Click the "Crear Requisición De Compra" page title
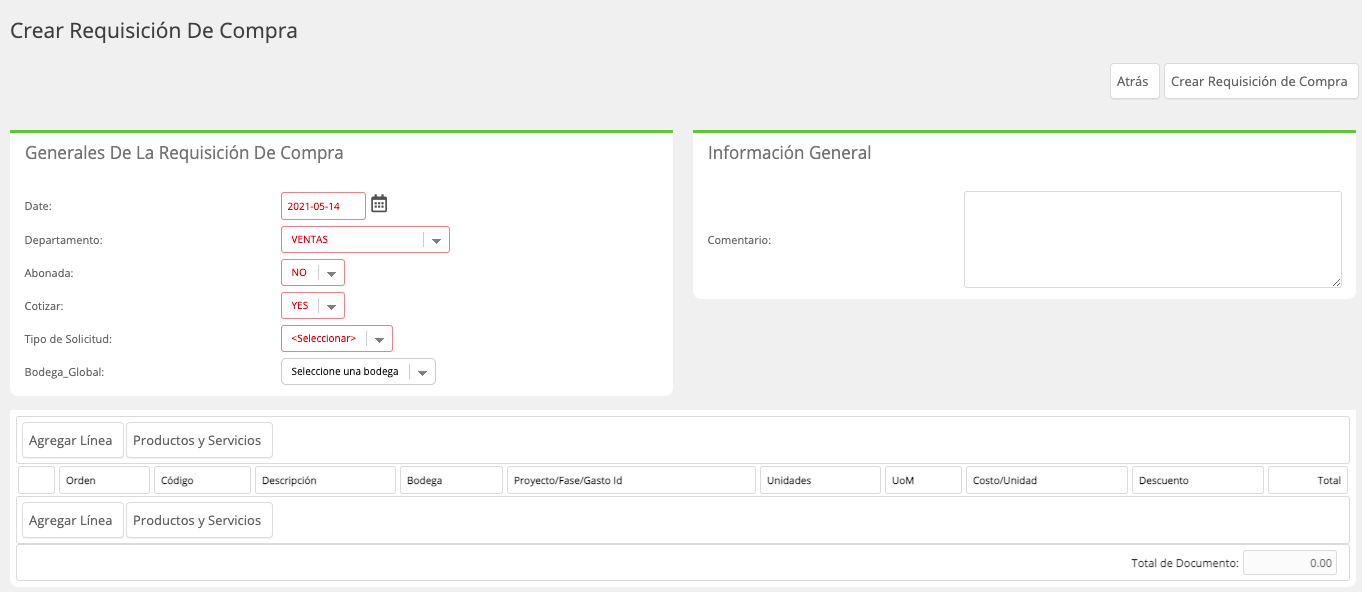Screen dimensions: 1362x592 [x=154, y=31]
